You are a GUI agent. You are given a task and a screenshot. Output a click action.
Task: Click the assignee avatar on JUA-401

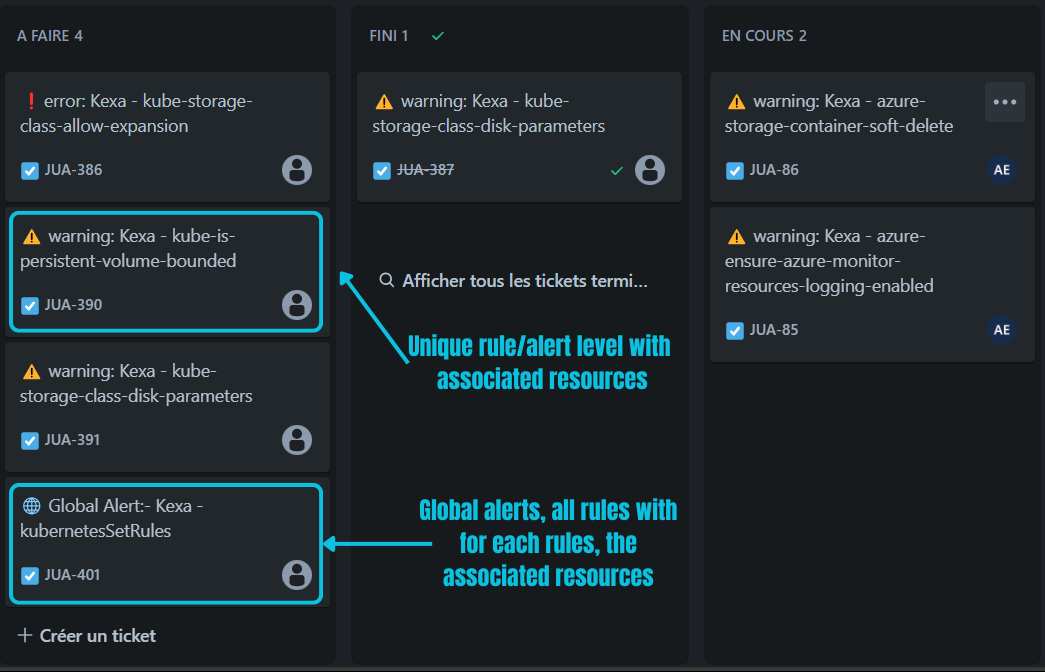(297, 575)
